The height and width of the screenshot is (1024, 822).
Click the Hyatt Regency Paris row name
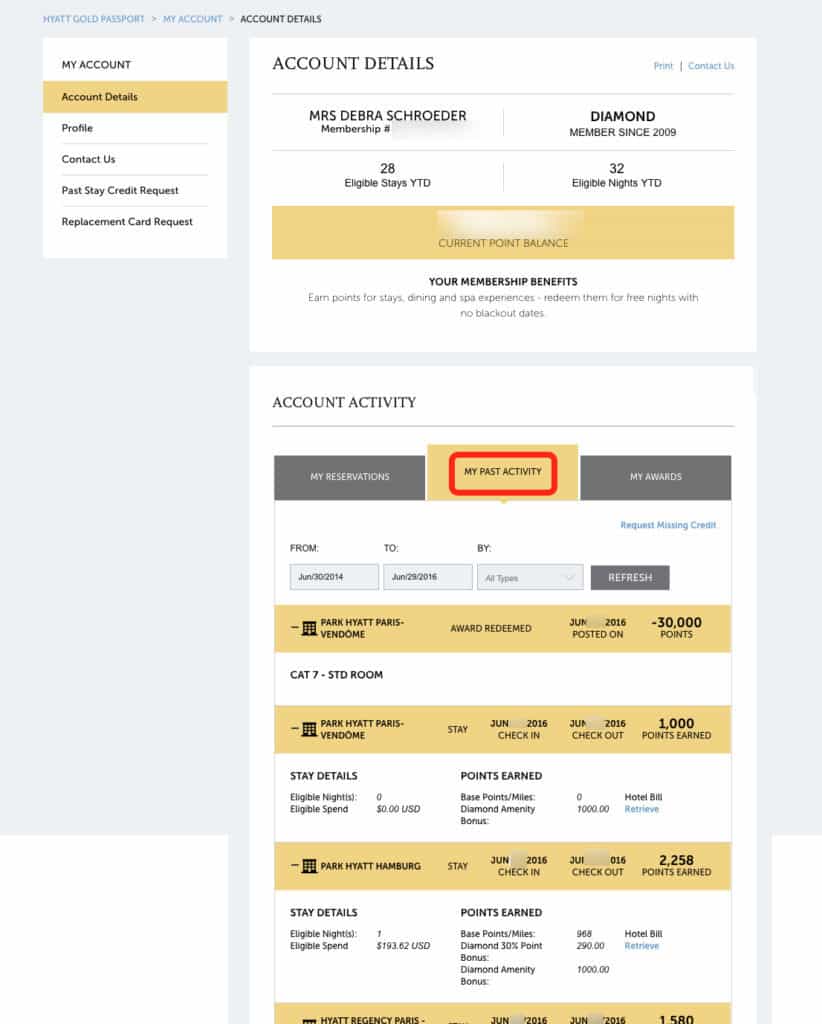[x=372, y=1019]
